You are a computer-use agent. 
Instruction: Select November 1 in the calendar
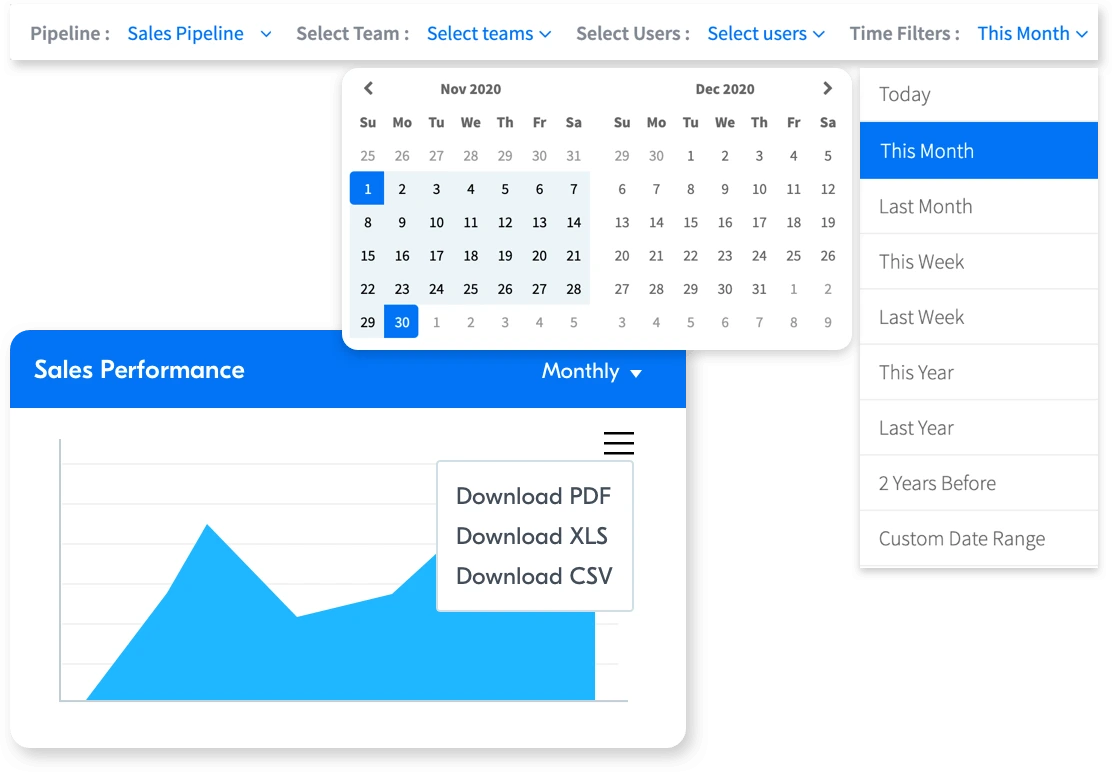367,189
